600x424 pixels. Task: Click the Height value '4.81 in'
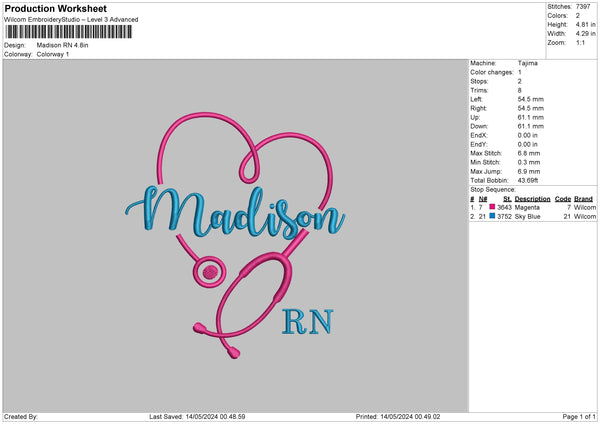585,24
